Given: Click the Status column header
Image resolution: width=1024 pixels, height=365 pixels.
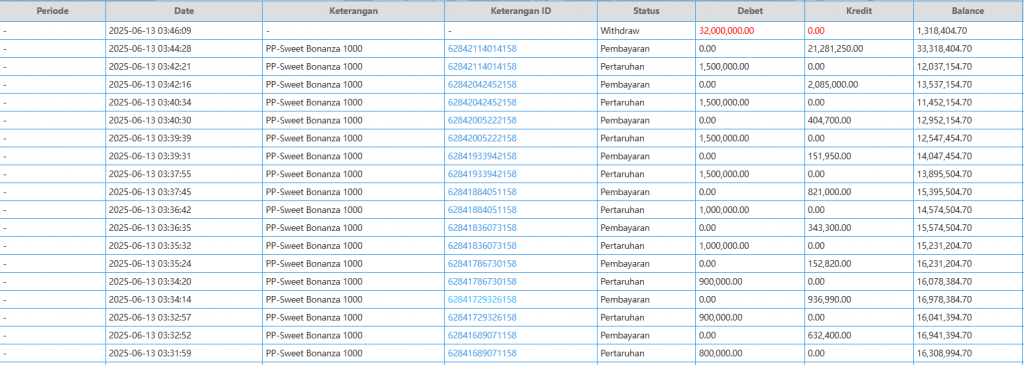Looking at the screenshot, I should click(647, 11).
